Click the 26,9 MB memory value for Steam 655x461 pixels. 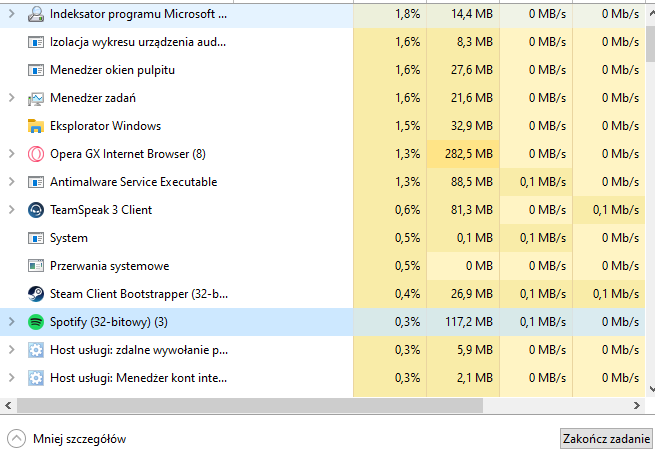[x=472, y=294]
